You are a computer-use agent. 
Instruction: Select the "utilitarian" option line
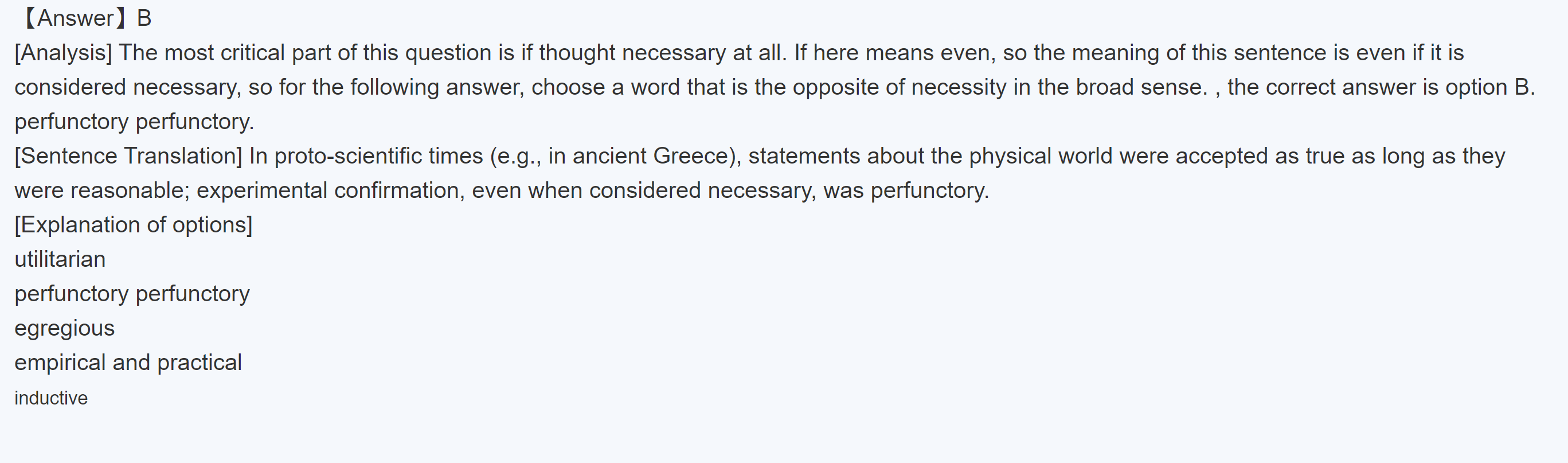pyautogui.click(x=60, y=259)
